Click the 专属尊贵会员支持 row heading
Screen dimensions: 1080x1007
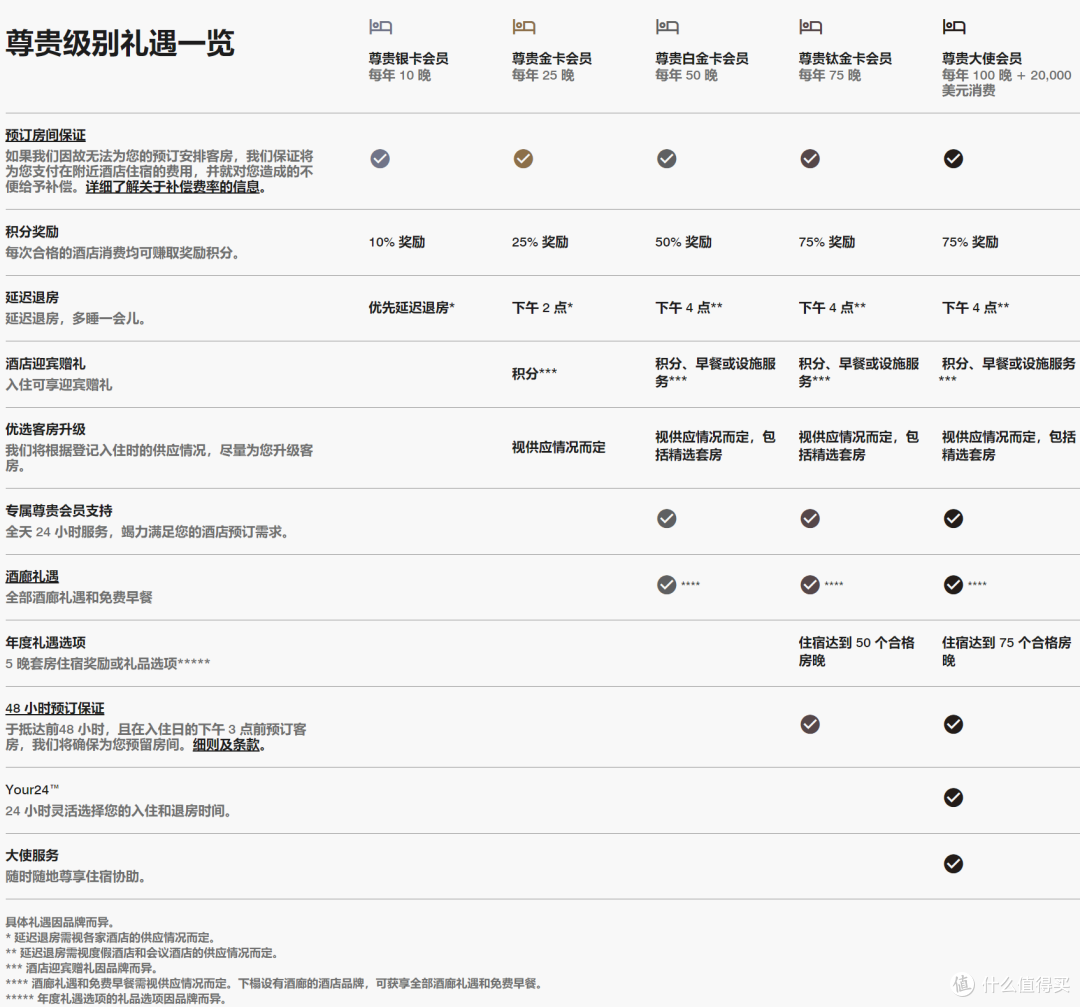[59, 510]
